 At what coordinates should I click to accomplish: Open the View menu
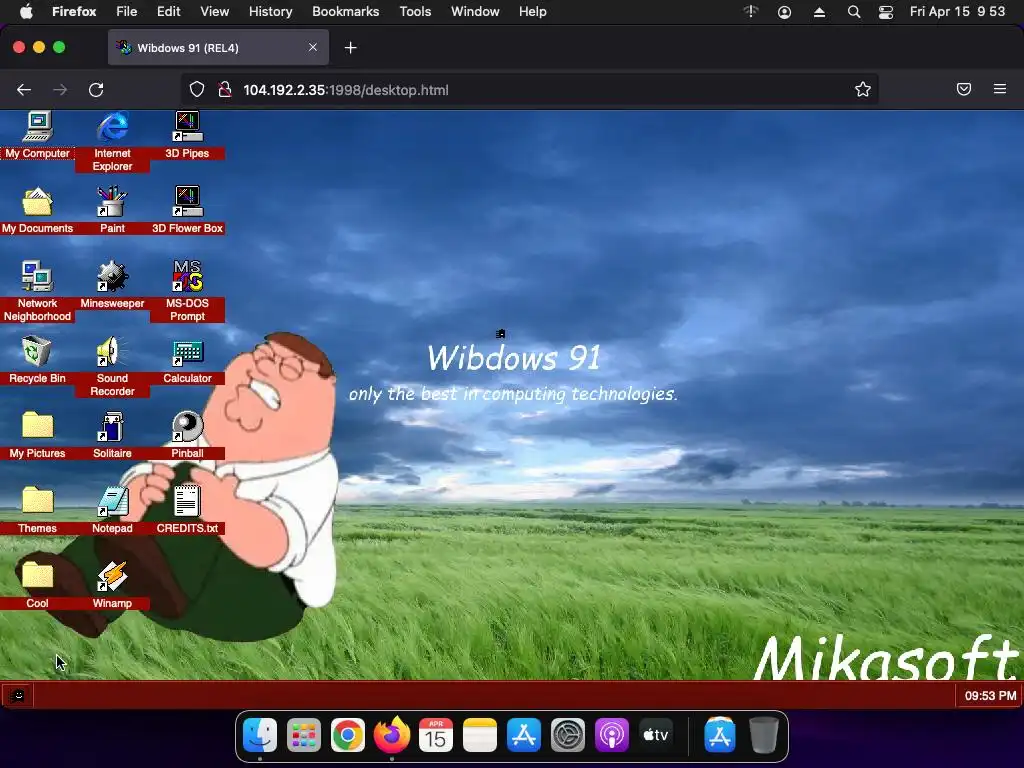(x=214, y=12)
